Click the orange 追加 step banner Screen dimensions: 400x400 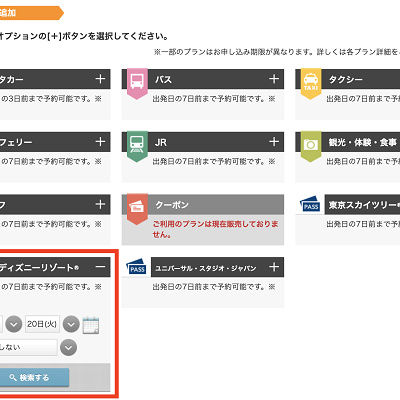32,13
